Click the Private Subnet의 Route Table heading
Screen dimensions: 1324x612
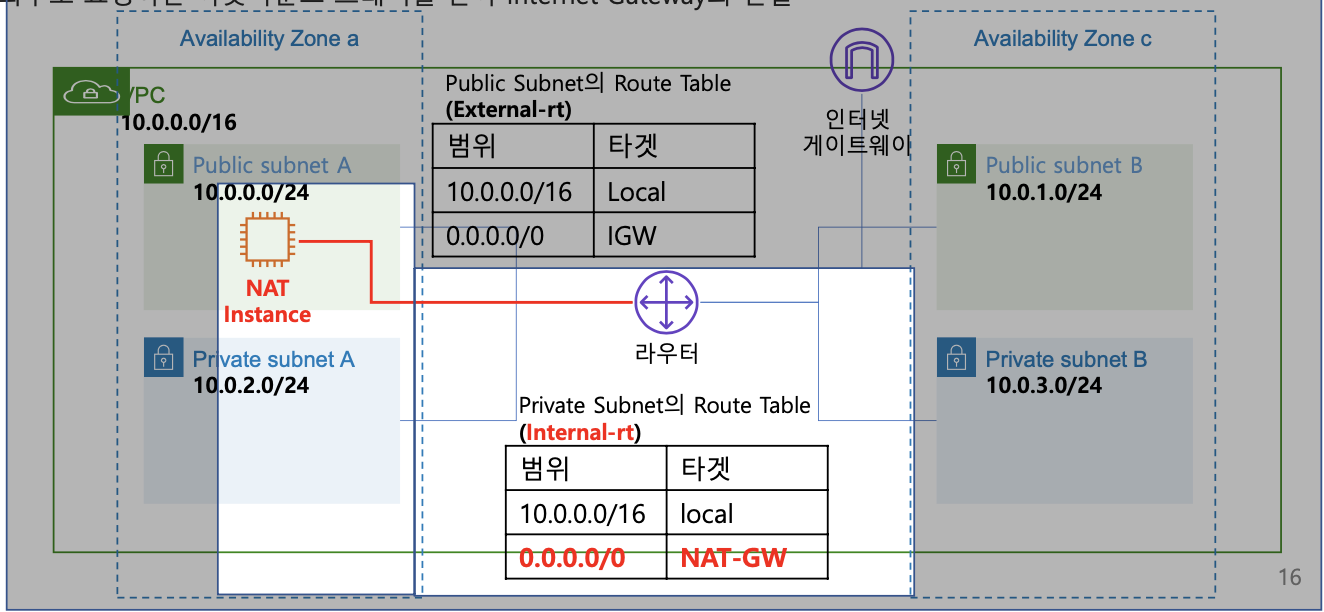[x=665, y=406]
